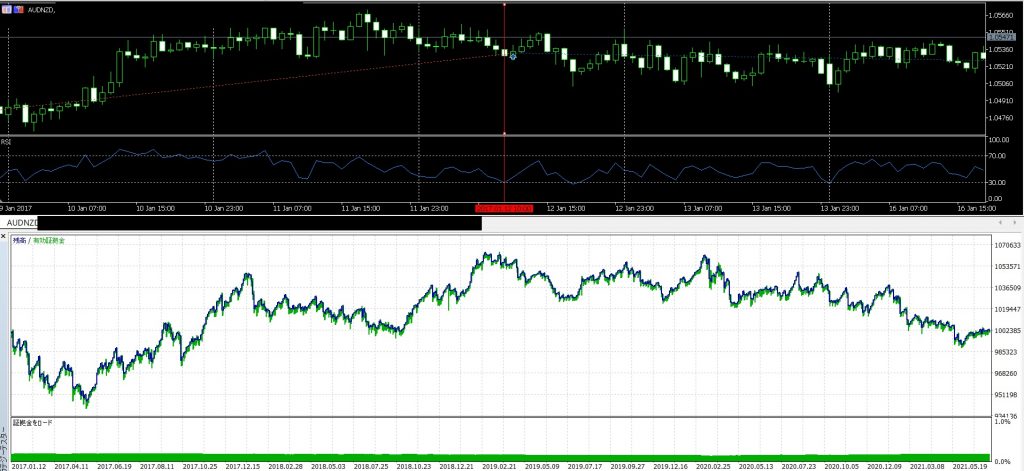Click the 証拠金ロード margin load label

30,423
